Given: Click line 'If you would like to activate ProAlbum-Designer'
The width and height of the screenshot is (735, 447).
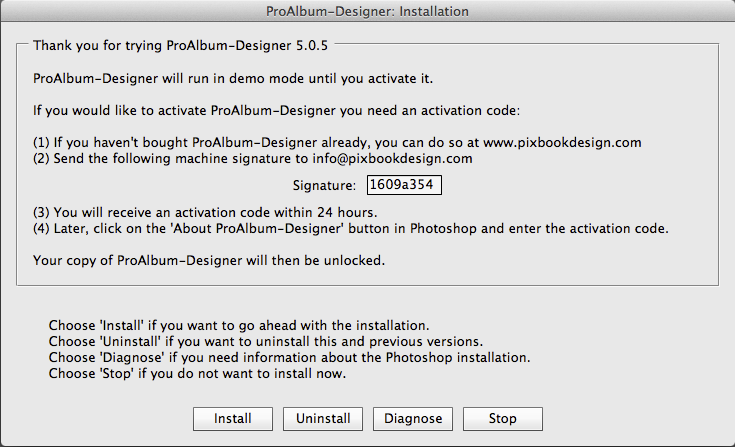Looking at the screenshot, I should coord(277,111).
